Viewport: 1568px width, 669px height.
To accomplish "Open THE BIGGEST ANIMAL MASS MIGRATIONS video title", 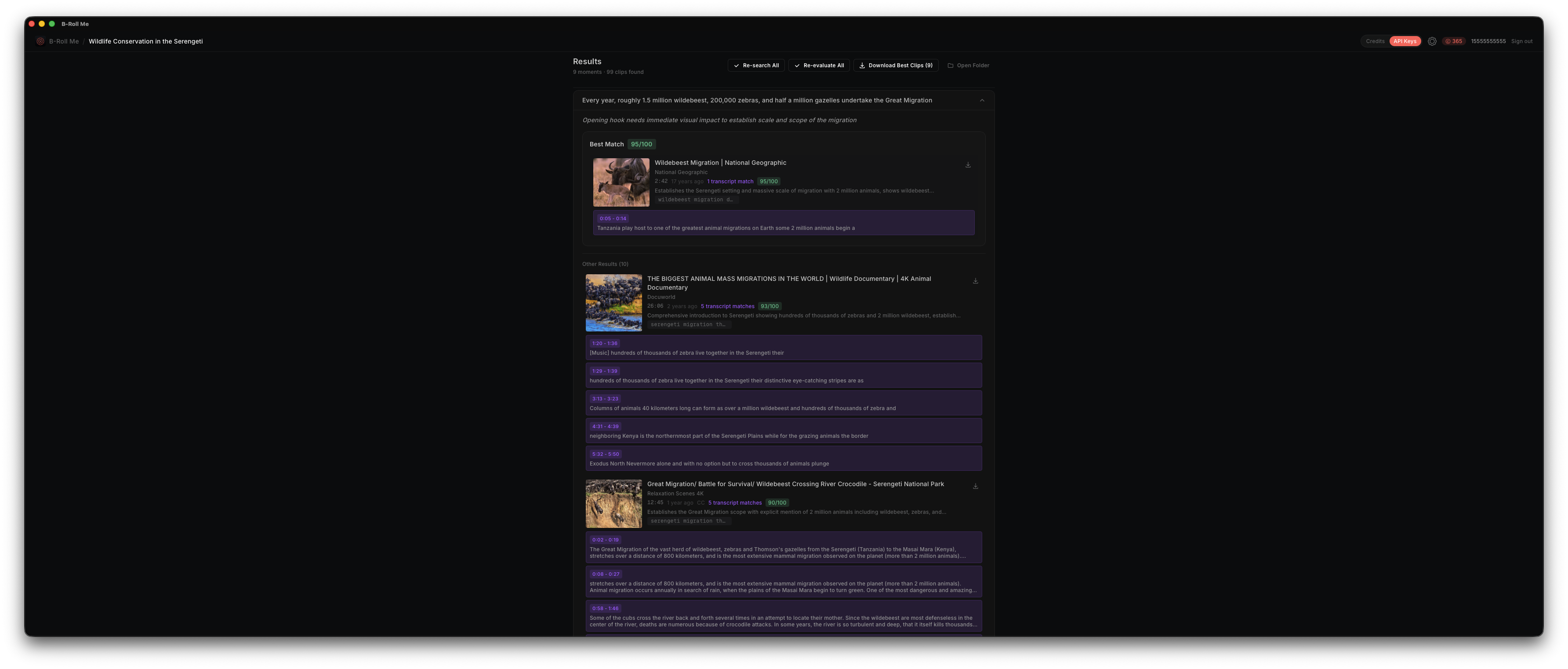I will pyautogui.click(x=789, y=283).
